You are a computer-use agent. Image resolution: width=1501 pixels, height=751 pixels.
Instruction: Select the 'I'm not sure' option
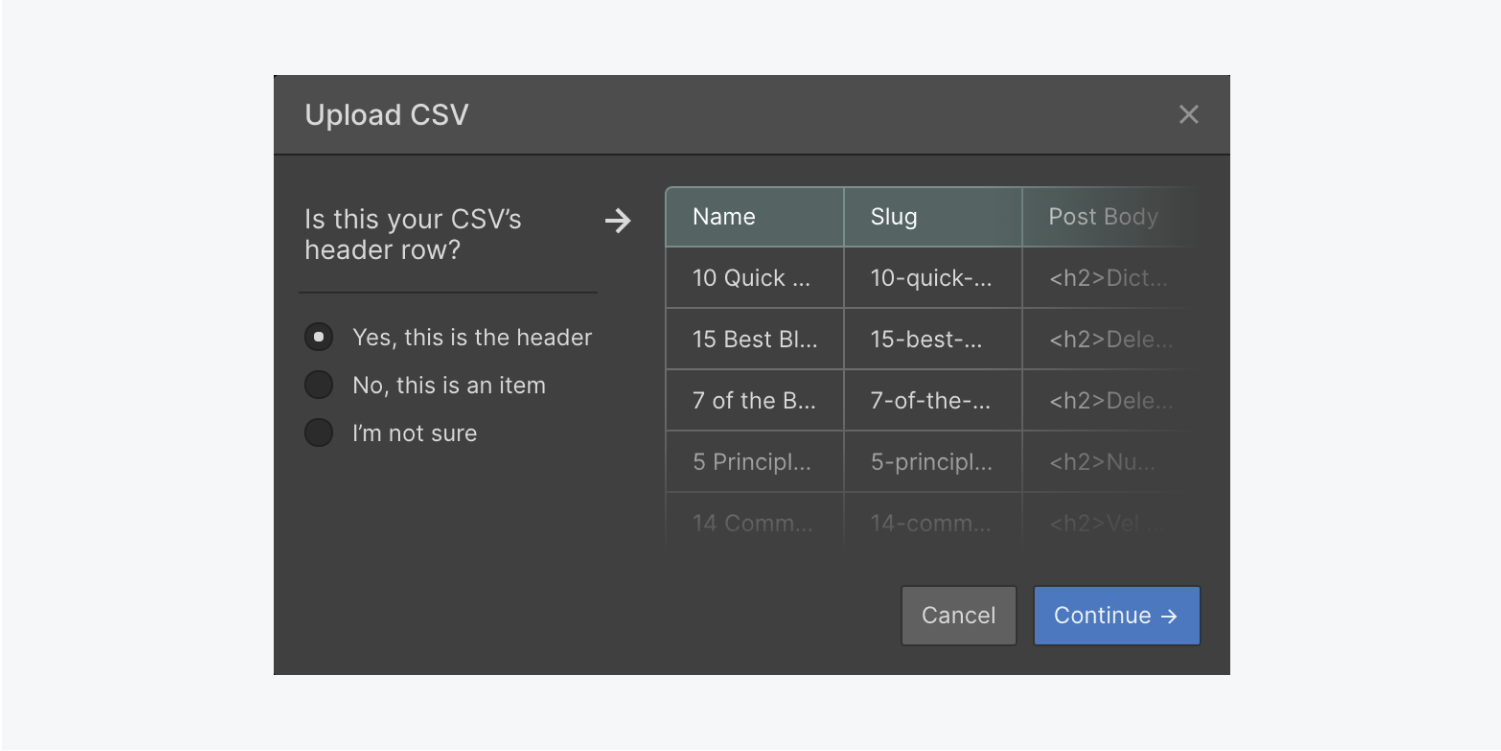pos(318,432)
